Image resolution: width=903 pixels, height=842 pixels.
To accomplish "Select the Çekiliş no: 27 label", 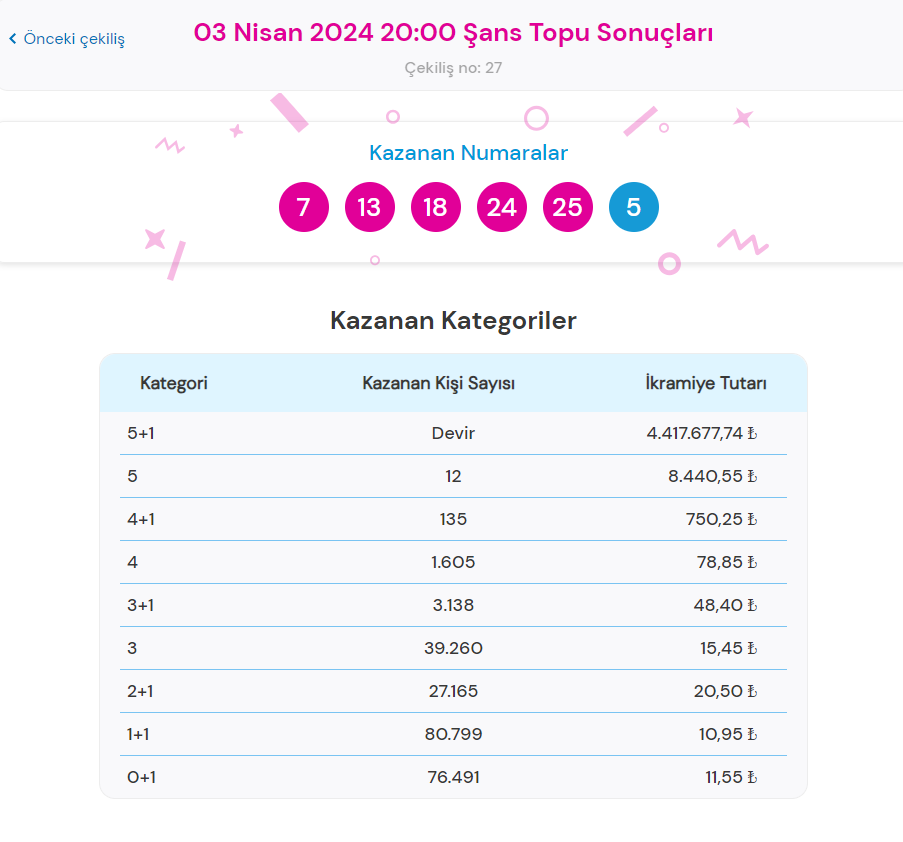I will (453, 68).
